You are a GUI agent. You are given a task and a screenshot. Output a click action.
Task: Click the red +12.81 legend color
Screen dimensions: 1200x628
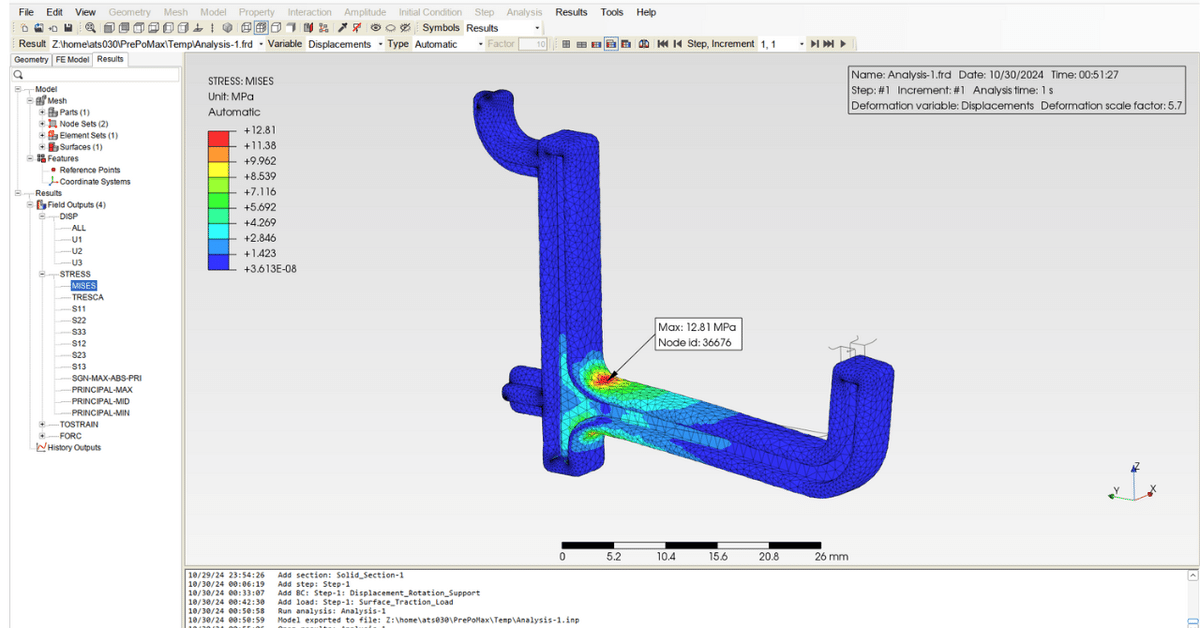click(218, 137)
